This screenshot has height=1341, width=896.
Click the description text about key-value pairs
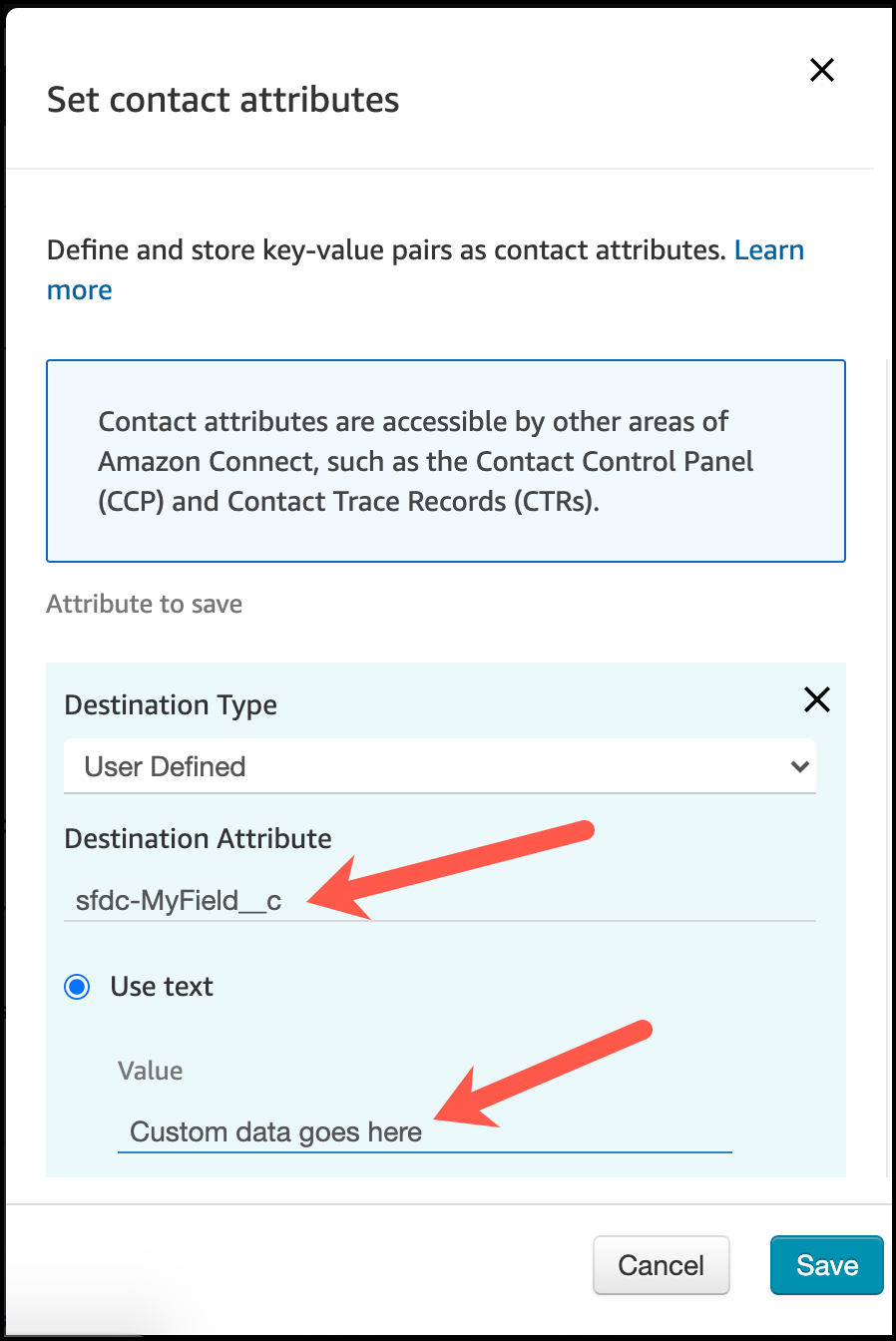(385, 250)
